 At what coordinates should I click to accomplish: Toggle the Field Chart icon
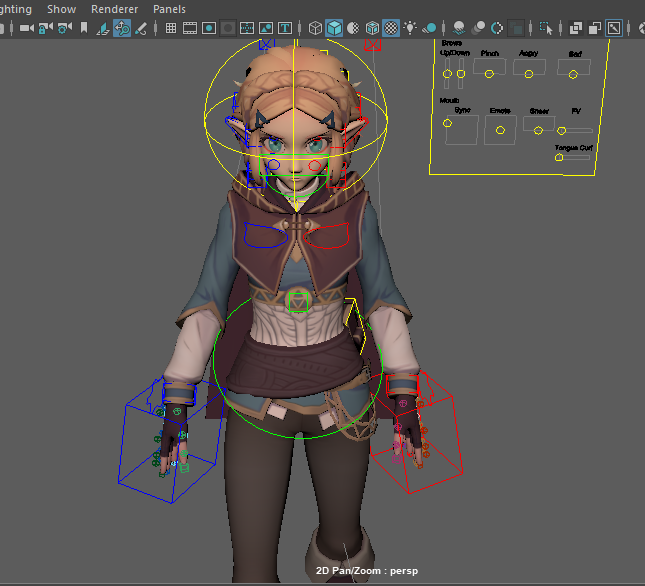click(247, 28)
